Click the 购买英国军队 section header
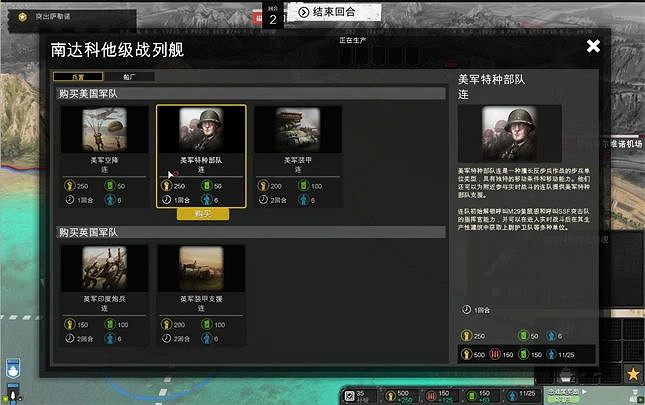Screen dimensions: 645x405 [251, 232]
